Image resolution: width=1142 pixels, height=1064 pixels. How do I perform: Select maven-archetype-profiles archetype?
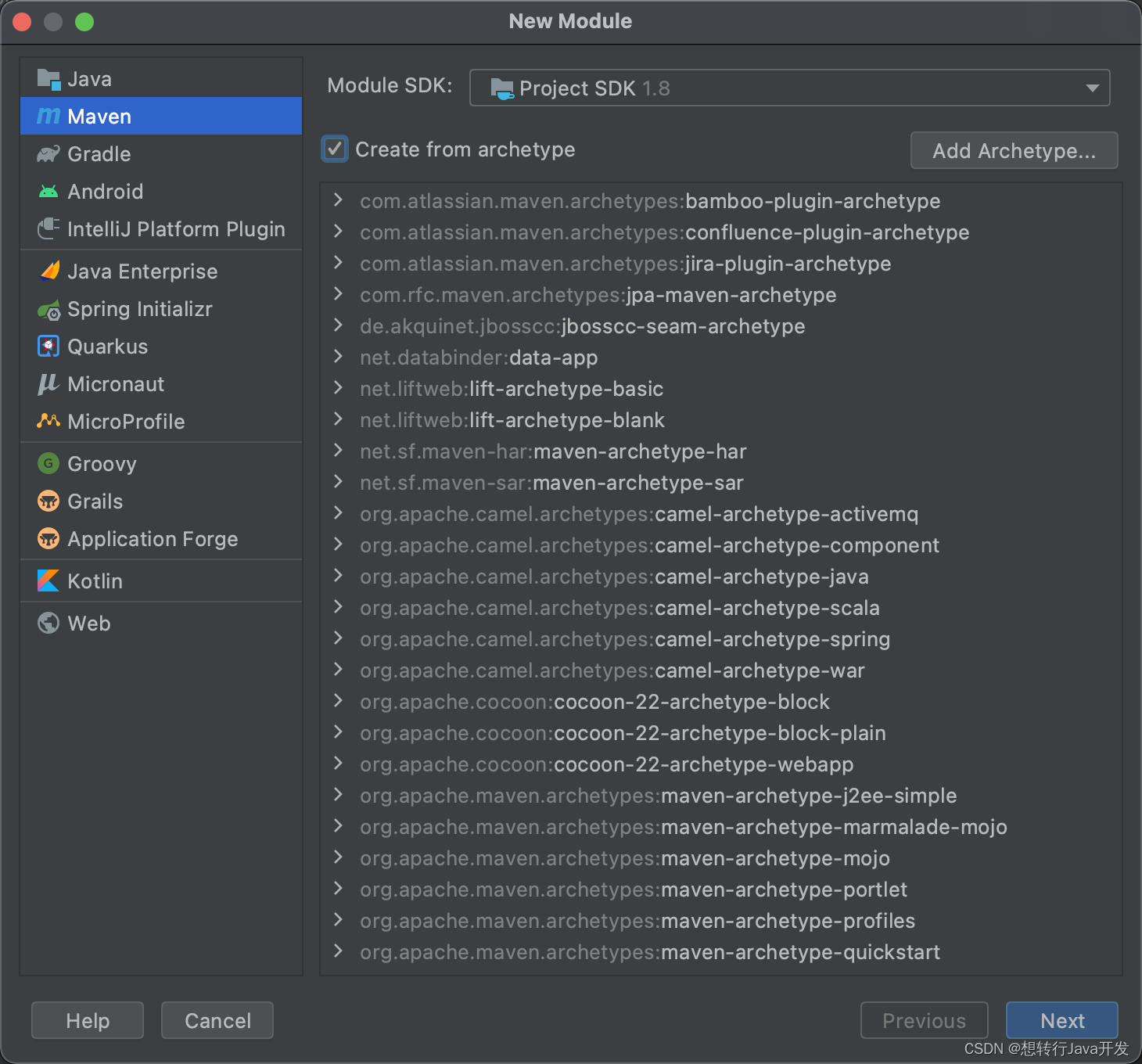pos(721,921)
